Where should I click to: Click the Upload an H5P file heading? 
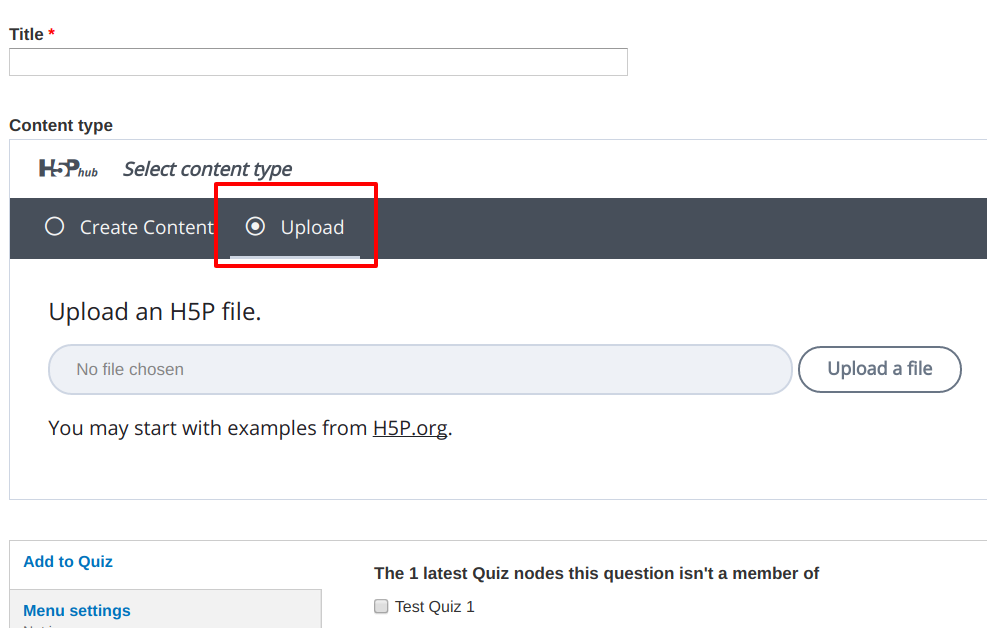[155, 311]
